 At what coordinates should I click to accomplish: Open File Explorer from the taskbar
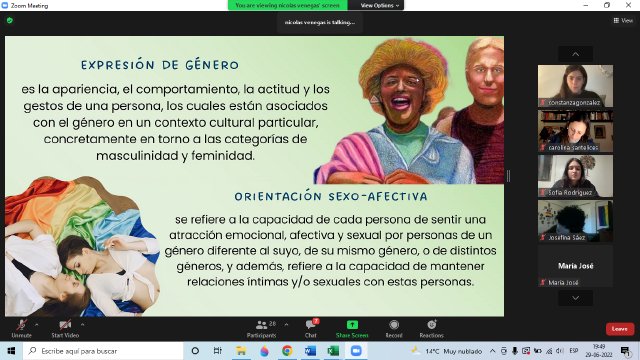(x=241, y=351)
